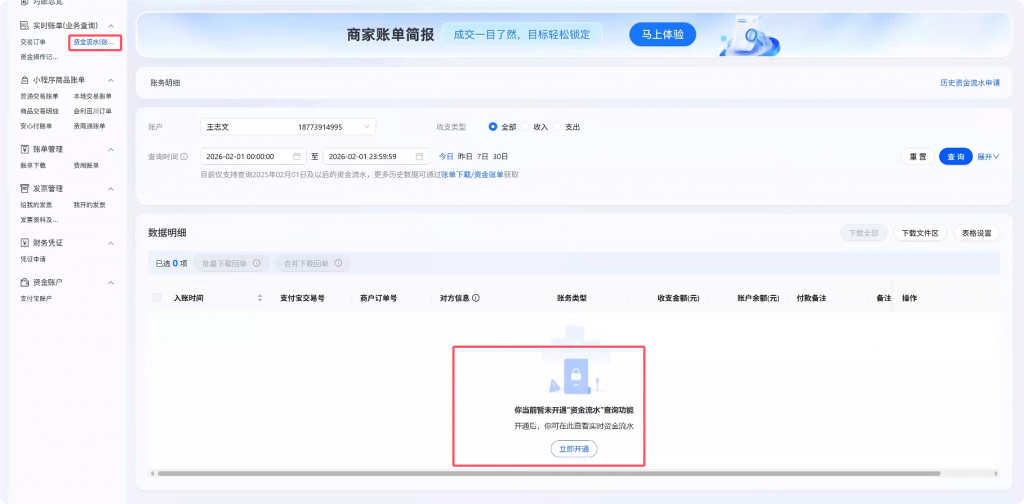Click the info icon next to 查询时间

[184, 157]
